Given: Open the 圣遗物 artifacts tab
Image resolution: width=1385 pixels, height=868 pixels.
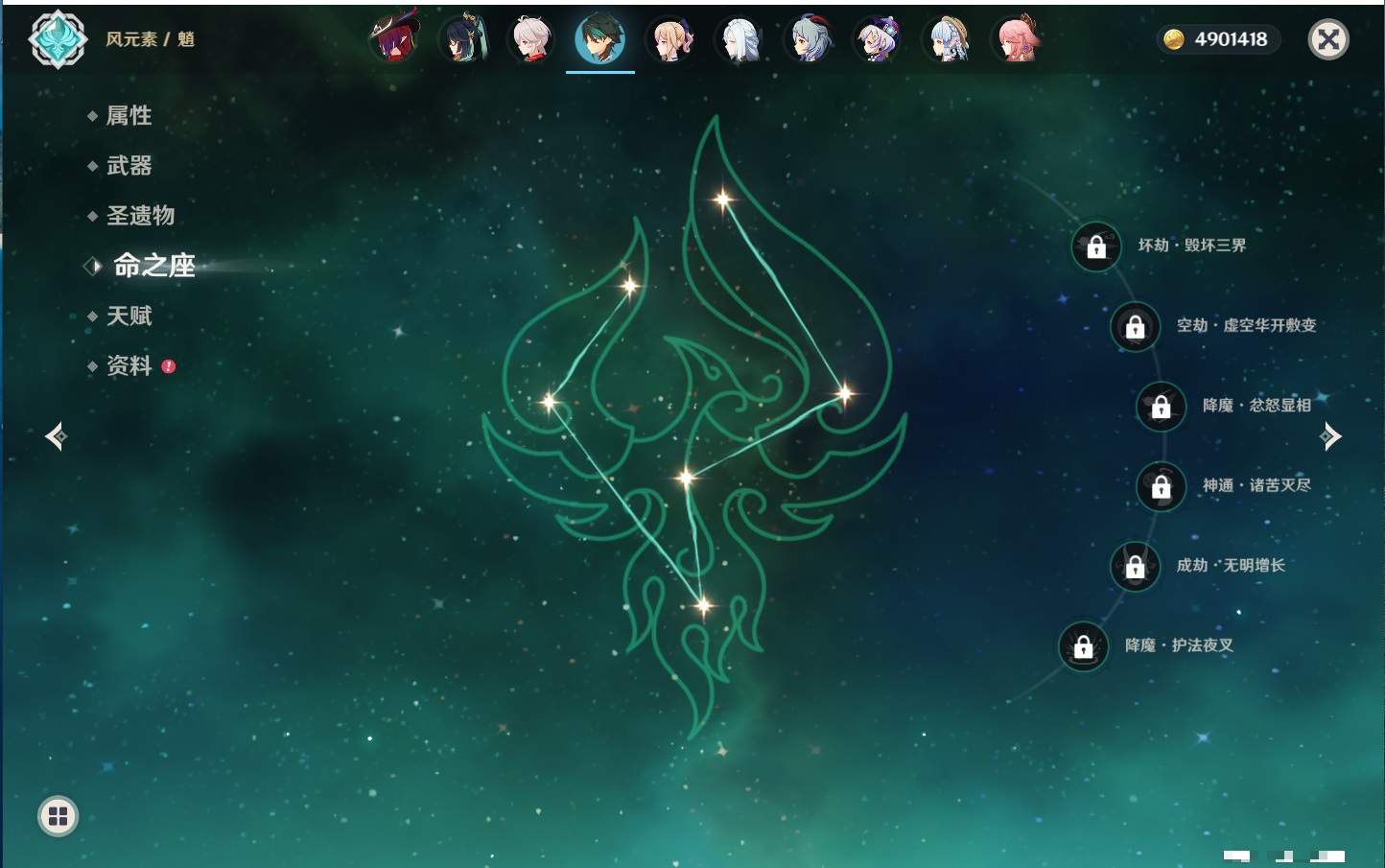Looking at the screenshot, I should click(141, 216).
